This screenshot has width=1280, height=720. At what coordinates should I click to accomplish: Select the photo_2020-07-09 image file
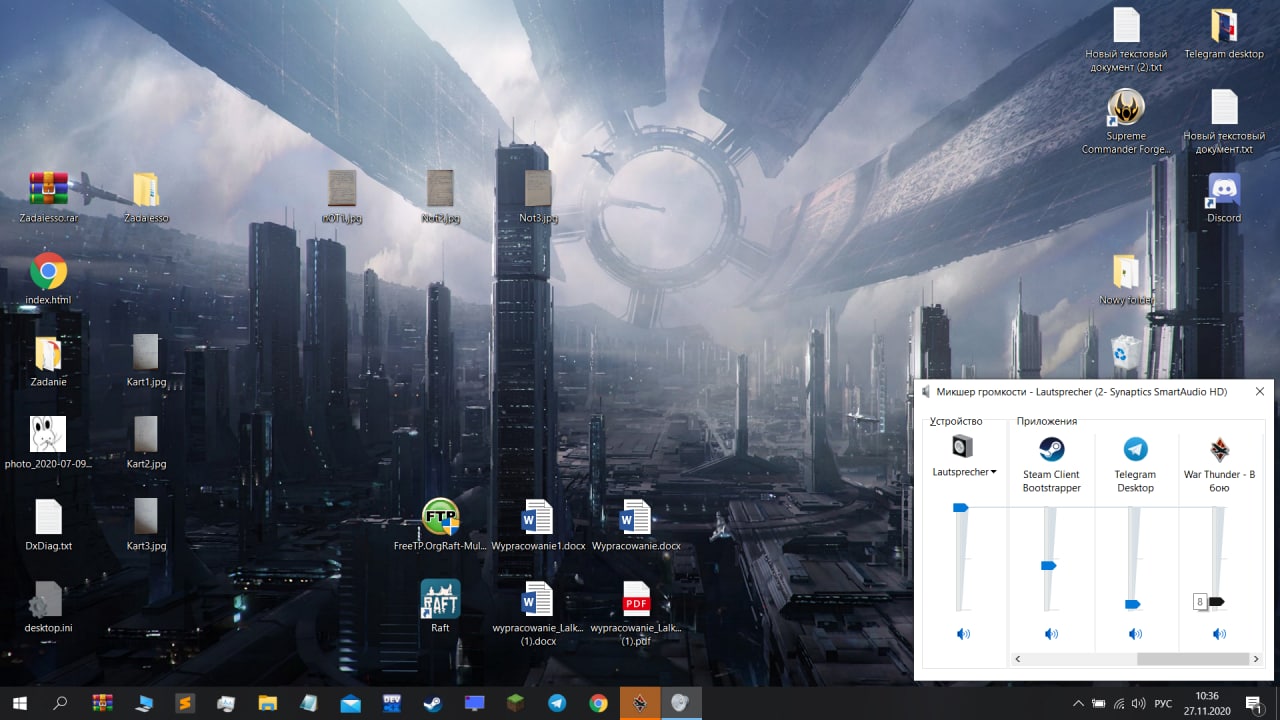click(x=48, y=443)
